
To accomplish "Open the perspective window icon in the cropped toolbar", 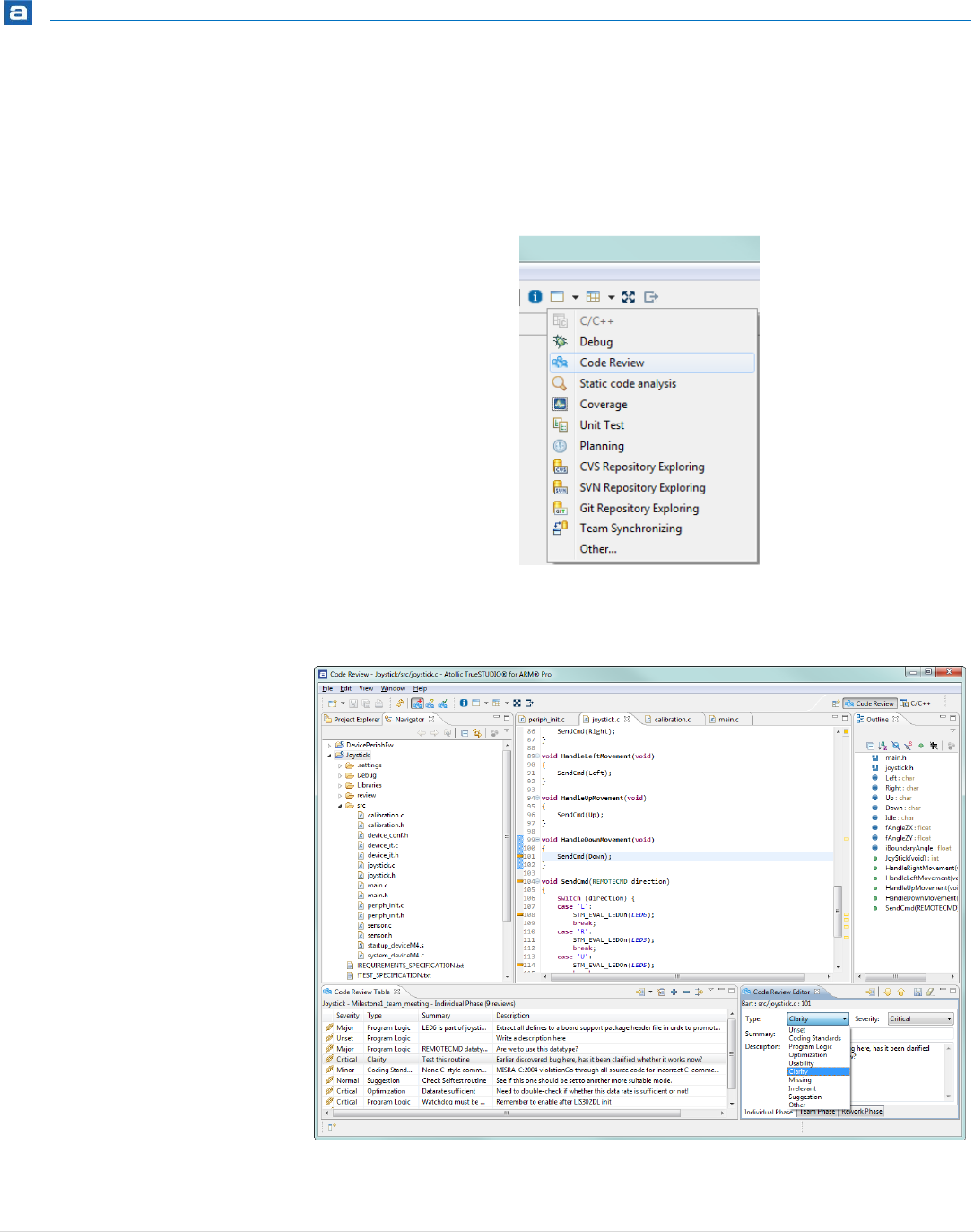I will pos(557,296).
